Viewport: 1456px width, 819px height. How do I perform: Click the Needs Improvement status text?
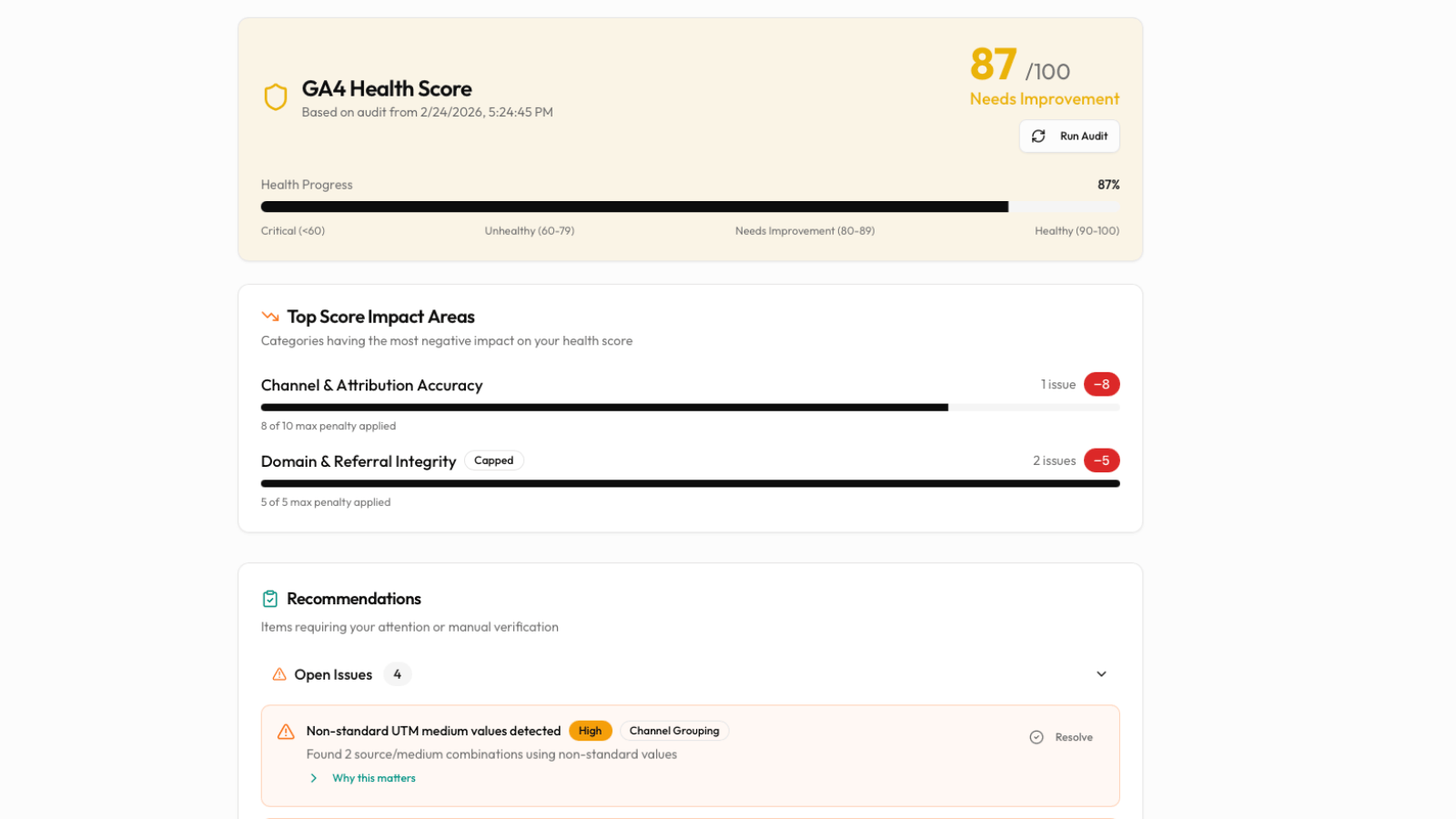click(x=1045, y=98)
